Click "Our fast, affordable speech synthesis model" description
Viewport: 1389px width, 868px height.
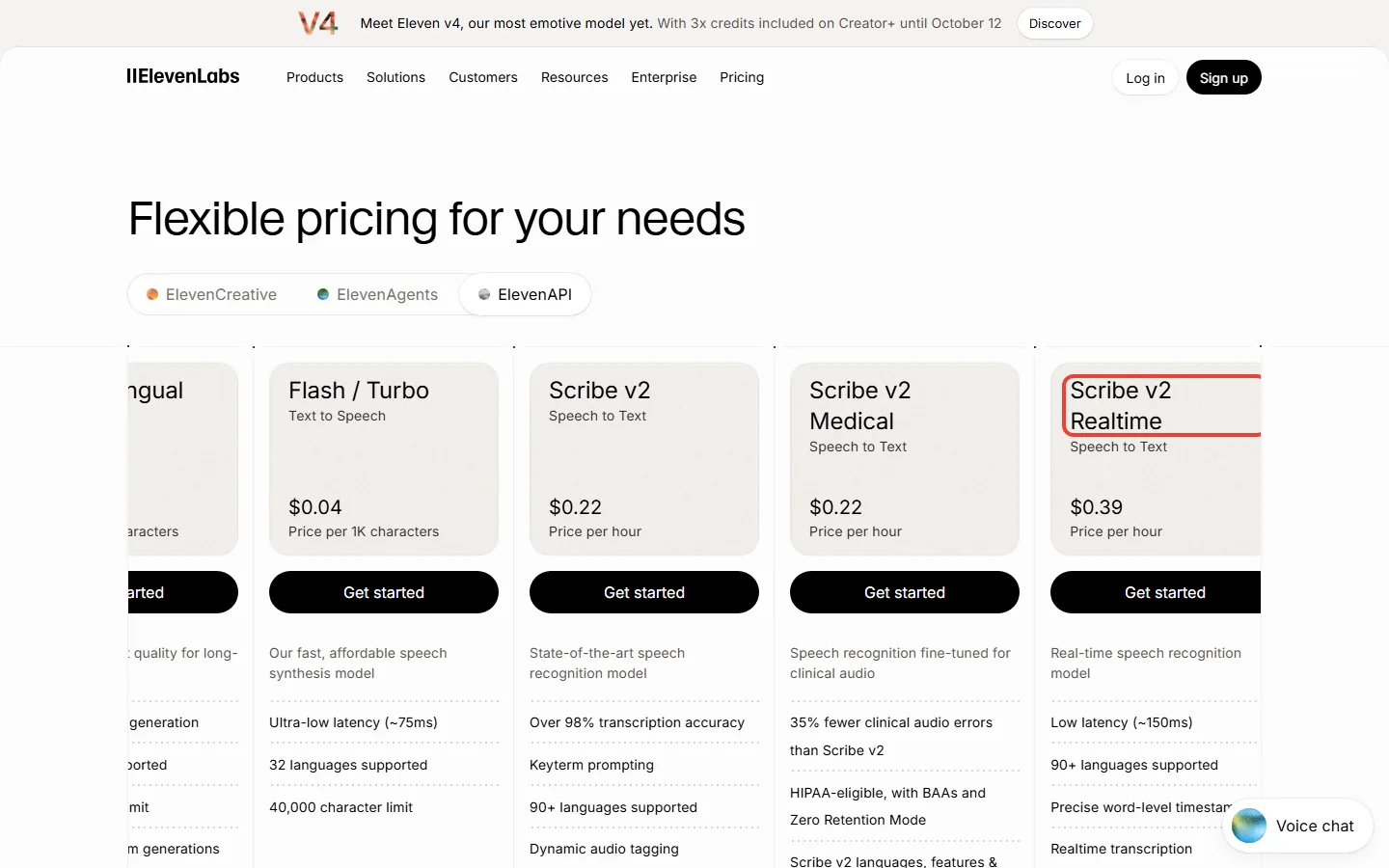pos(358,664)
